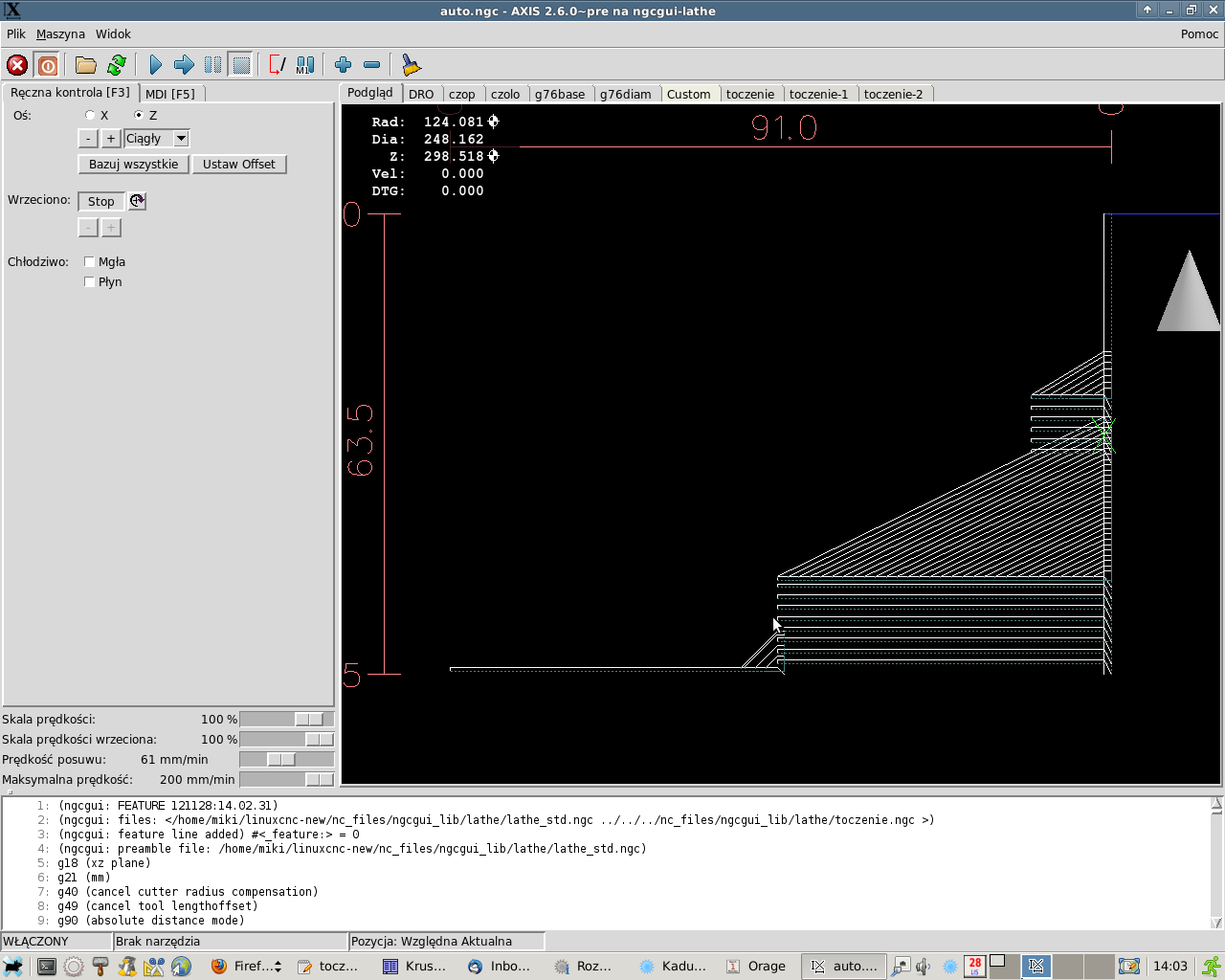Screen dimensions: 1225x980
Task: Select the X axis radio button
Action: click(x=90, y=115)
